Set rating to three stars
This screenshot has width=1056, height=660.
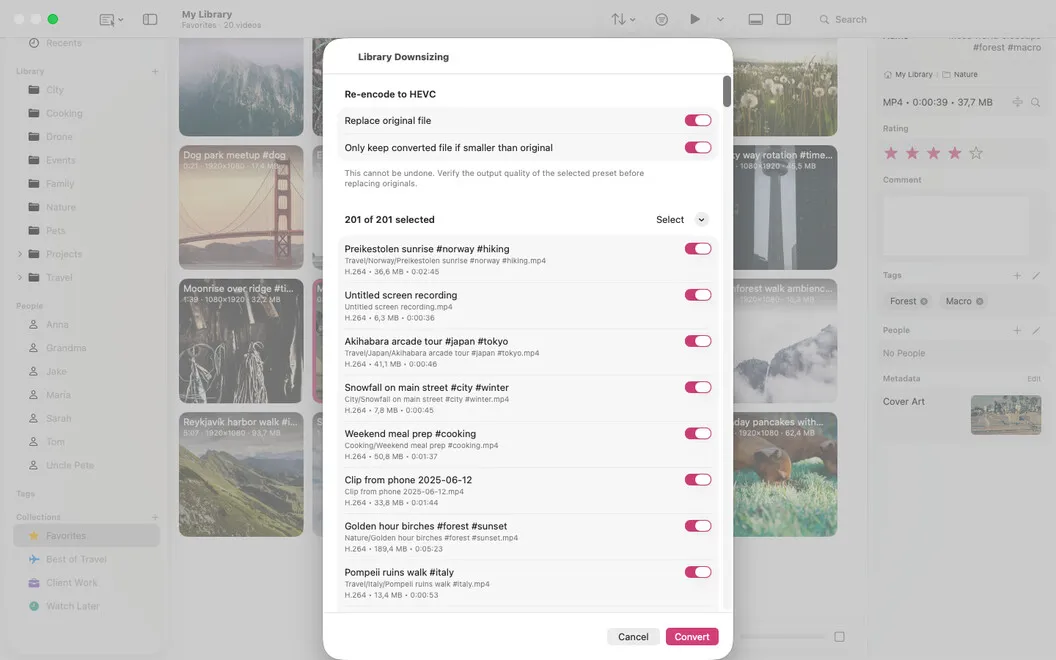coord(933,154)
